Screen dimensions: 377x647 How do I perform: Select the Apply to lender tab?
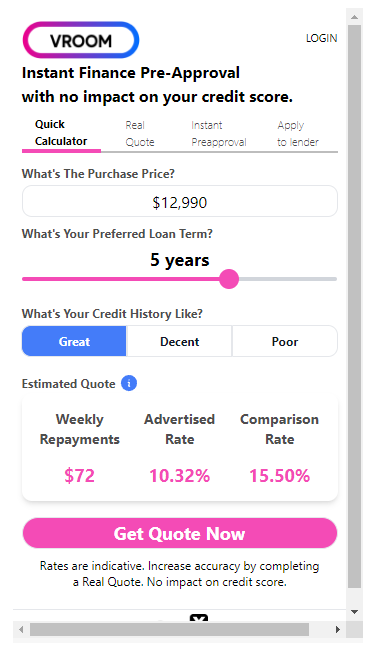coord(298,134)
